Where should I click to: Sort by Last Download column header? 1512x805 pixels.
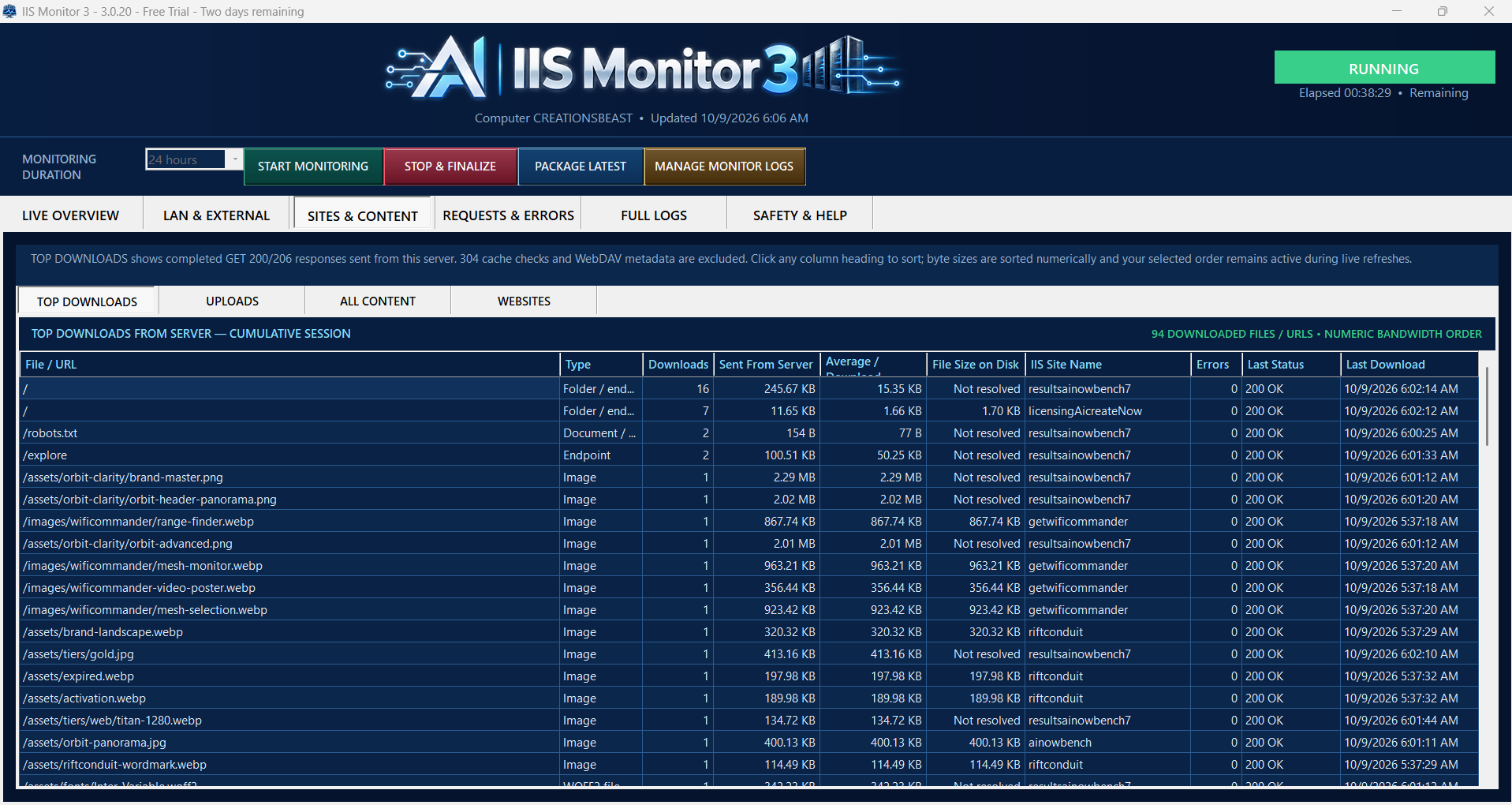(x=1409, y=365)
